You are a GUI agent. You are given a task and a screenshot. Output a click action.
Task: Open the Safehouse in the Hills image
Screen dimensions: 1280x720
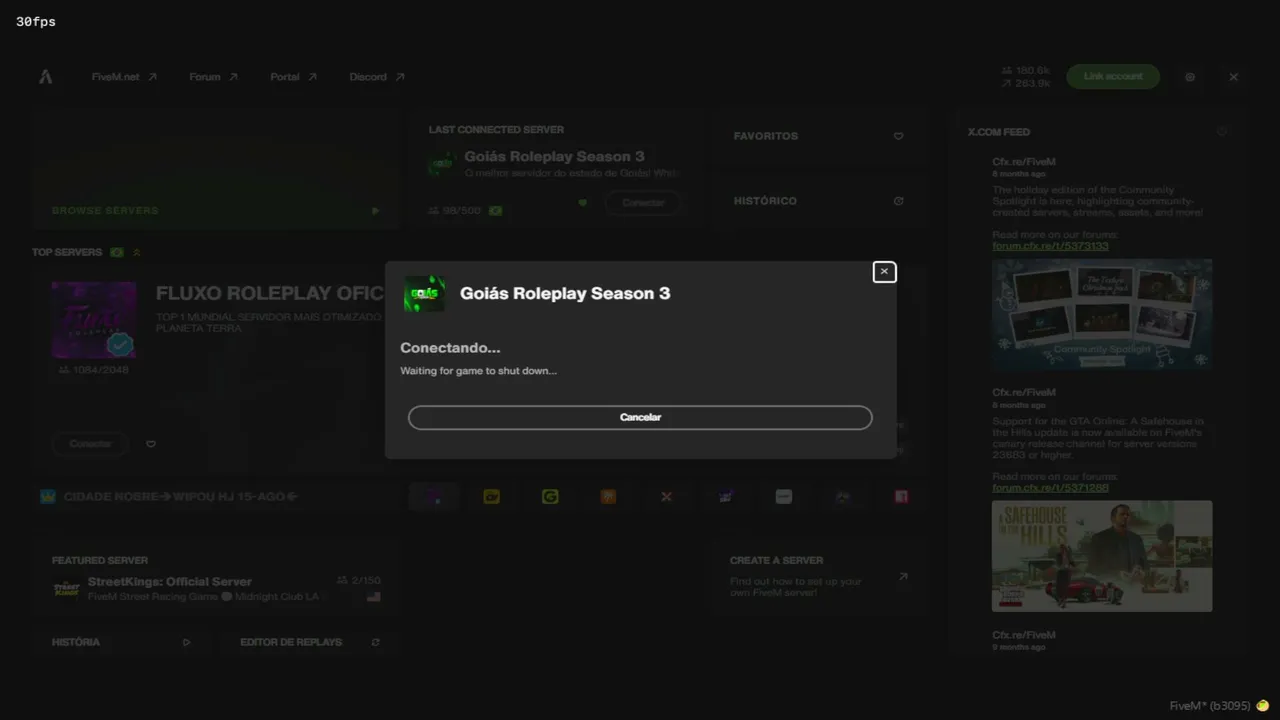coord(1102,556)
